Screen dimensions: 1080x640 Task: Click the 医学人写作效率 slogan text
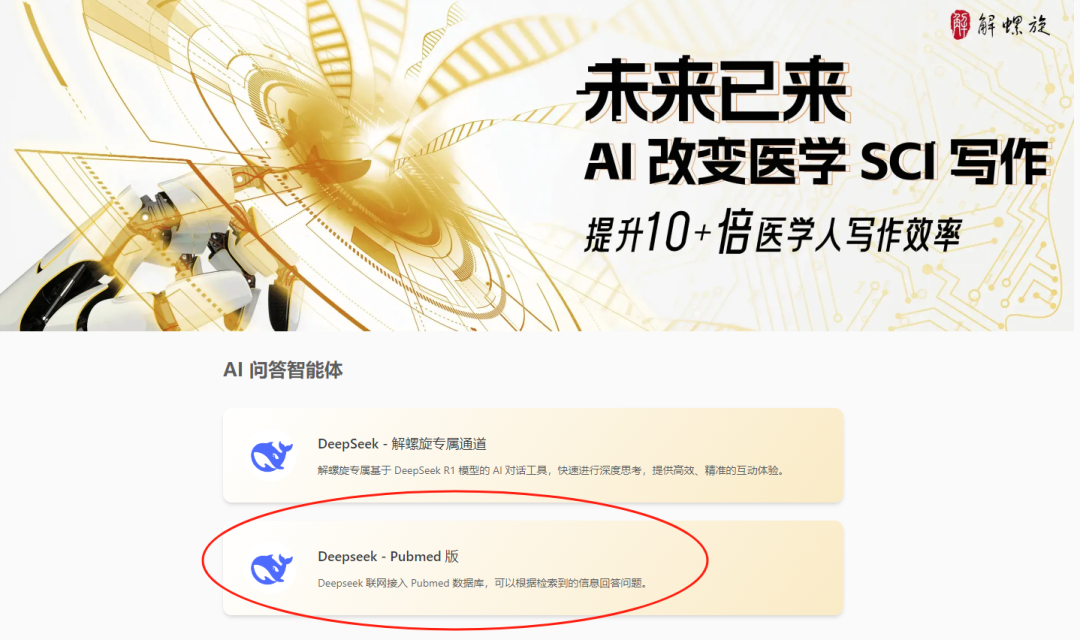(858, 236)
